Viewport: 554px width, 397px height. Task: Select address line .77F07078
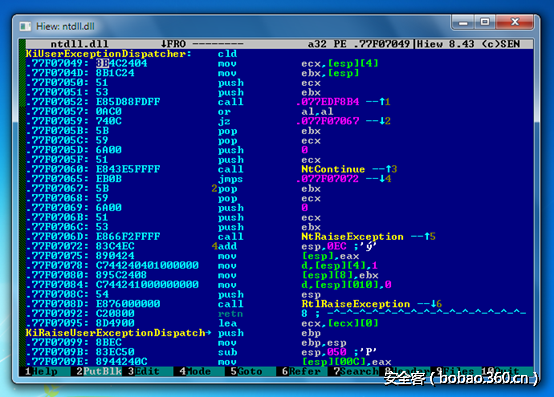click(57, 265)
